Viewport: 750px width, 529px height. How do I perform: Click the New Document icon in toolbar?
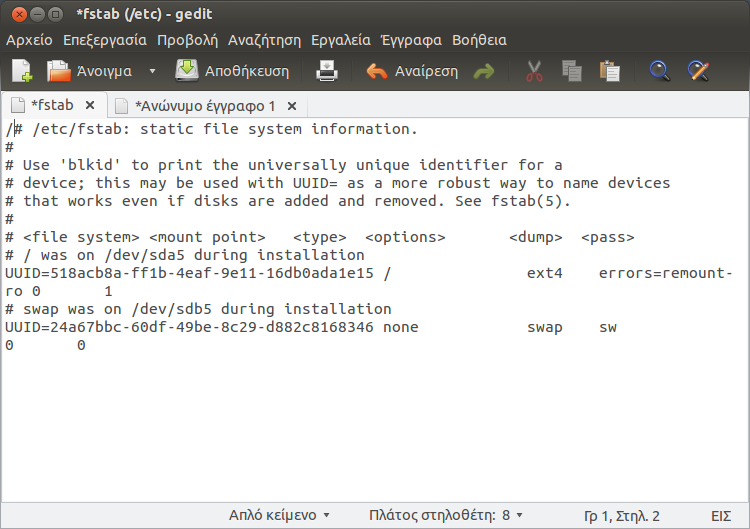22,71
